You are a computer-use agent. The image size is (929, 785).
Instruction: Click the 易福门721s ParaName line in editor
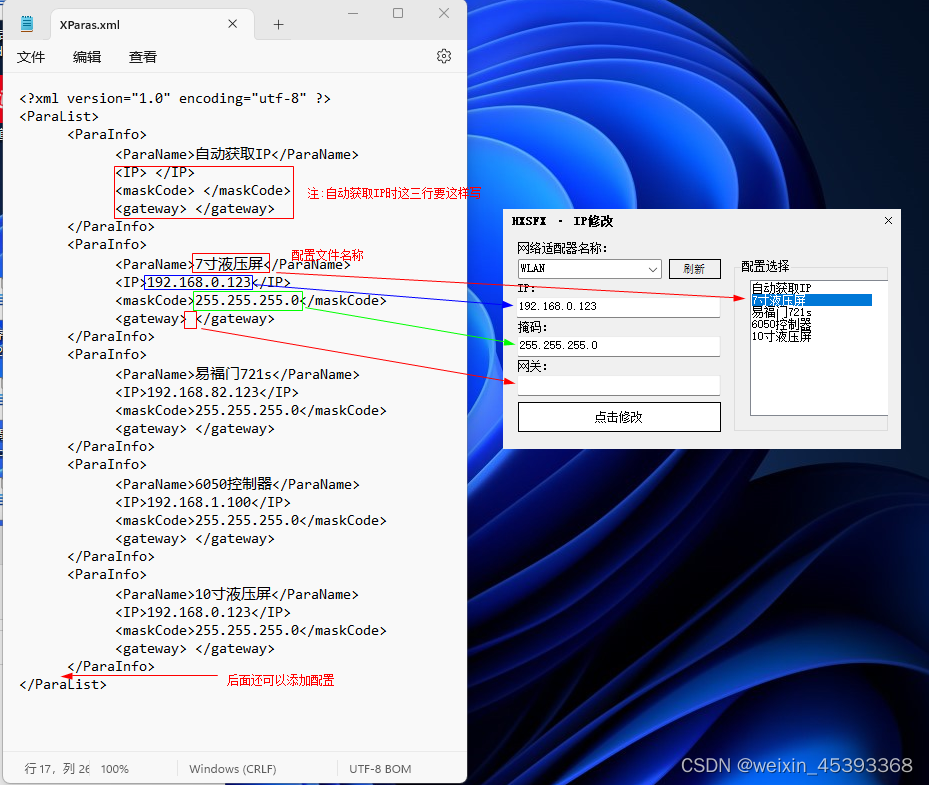point(237,374)
